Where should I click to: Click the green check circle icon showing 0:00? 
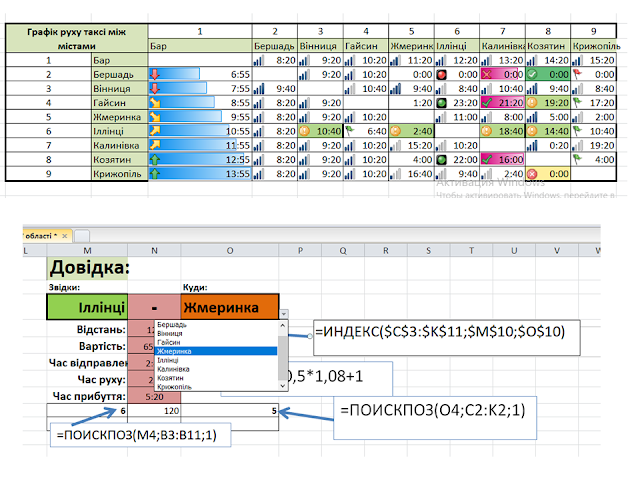click(x=532, y=74)
